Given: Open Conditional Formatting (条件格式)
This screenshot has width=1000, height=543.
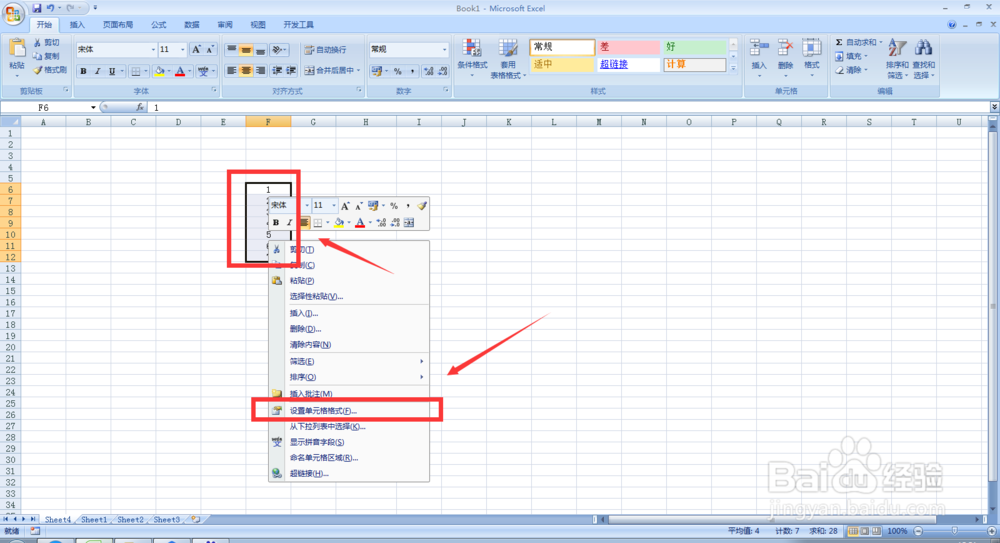Looking at the screenshot, I should [472, 58].
